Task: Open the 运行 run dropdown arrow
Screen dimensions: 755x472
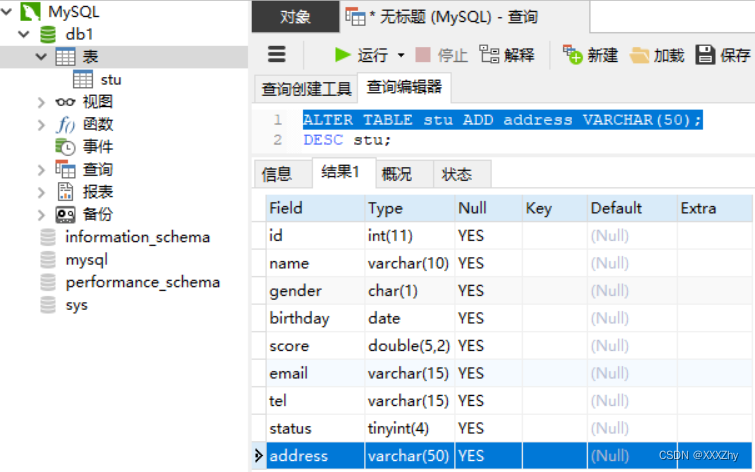Action: 401,55
